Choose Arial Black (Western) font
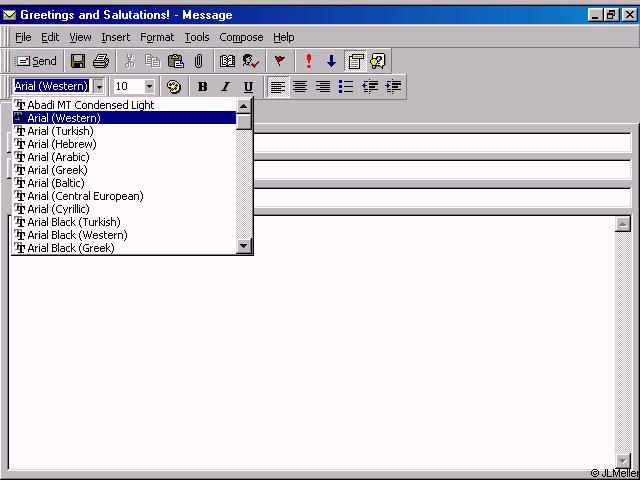Screen dimensions: 640x480 pos(124,235)
